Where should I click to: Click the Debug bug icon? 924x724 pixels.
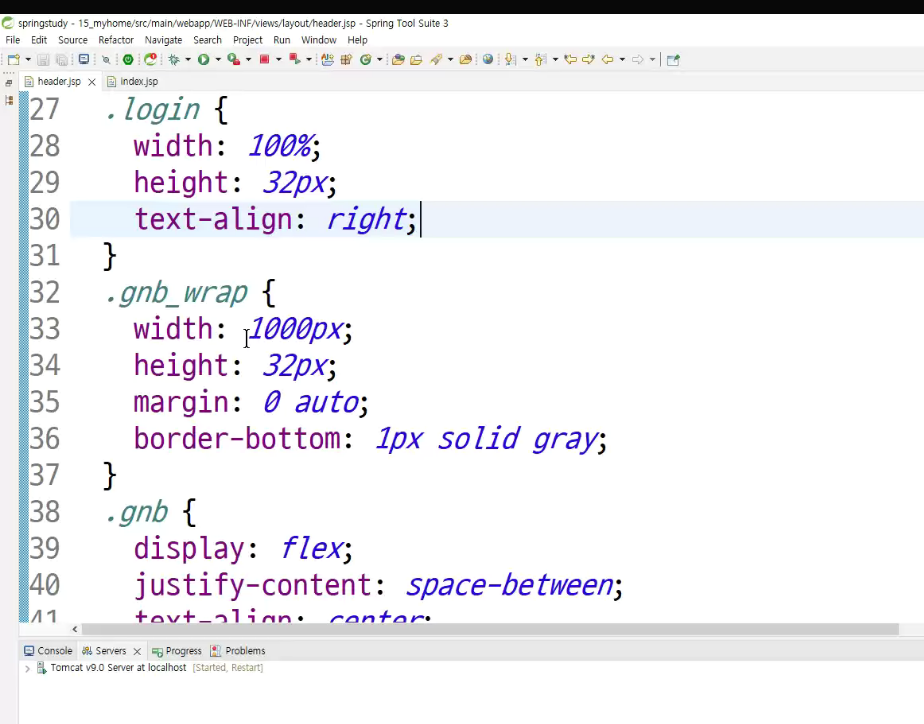(174, 59)
